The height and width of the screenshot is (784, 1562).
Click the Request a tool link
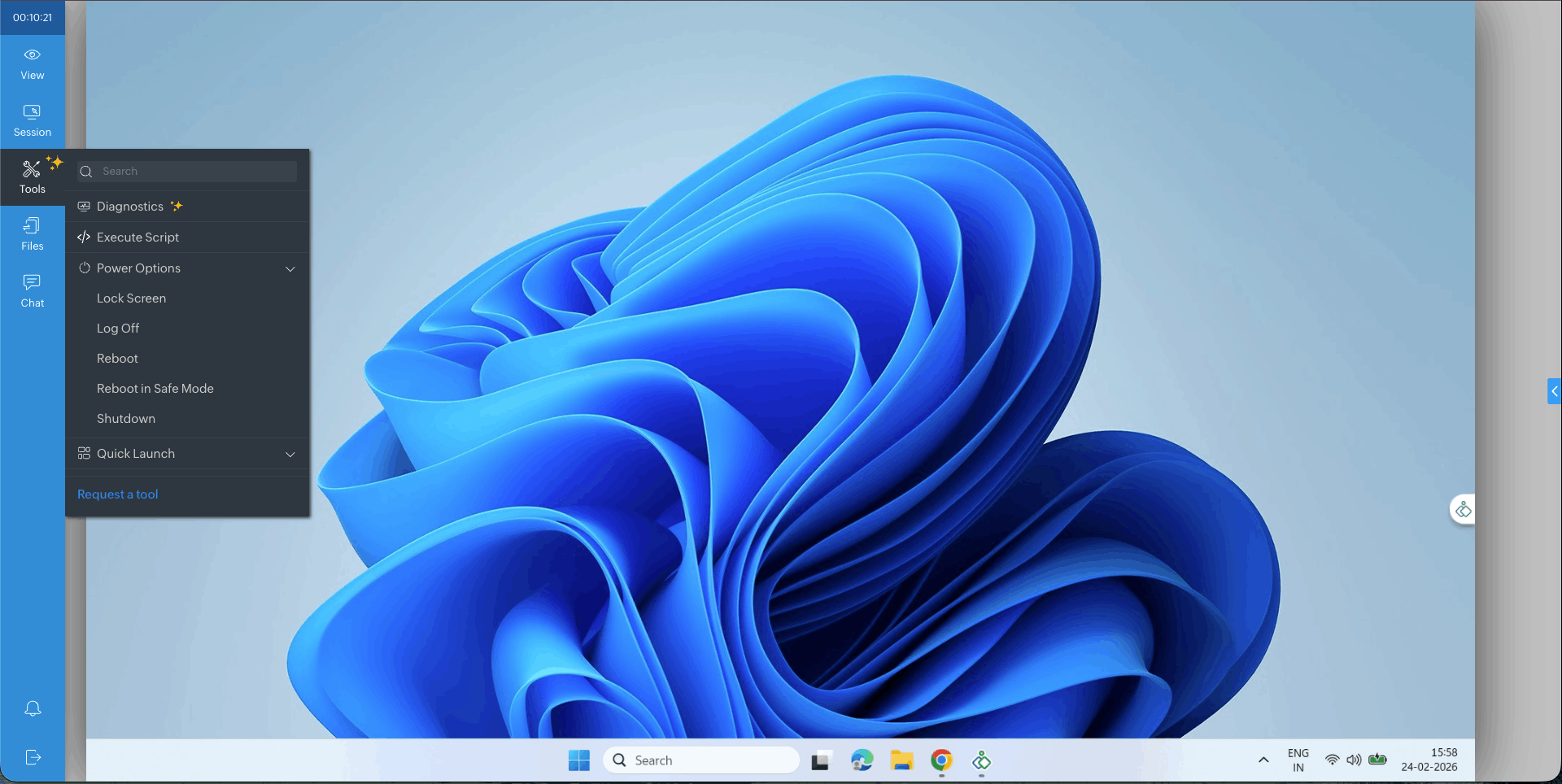pyautogui.click(x=117, y=494)
